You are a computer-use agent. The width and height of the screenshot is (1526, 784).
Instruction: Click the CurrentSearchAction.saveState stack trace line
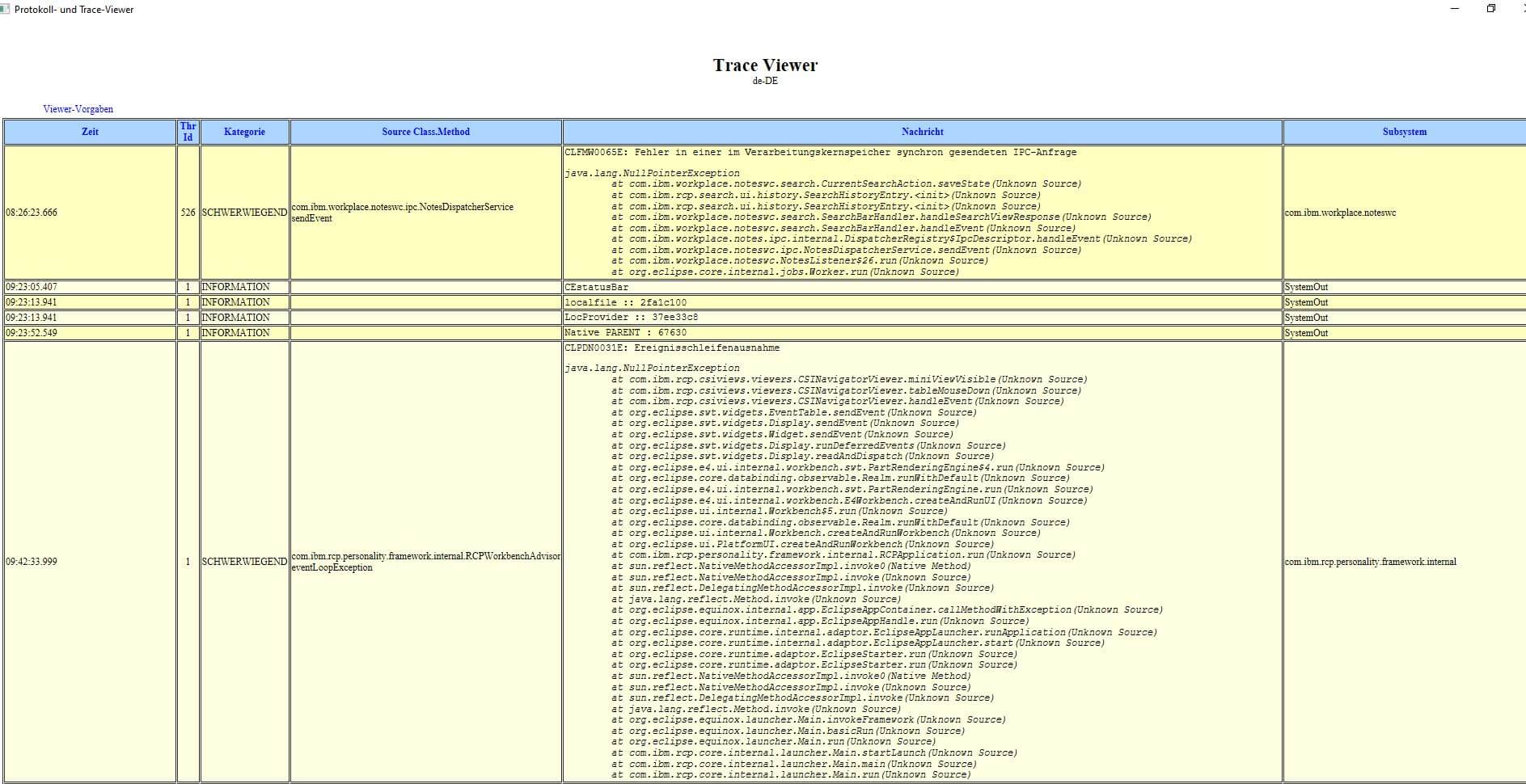(x=846, y=183)
